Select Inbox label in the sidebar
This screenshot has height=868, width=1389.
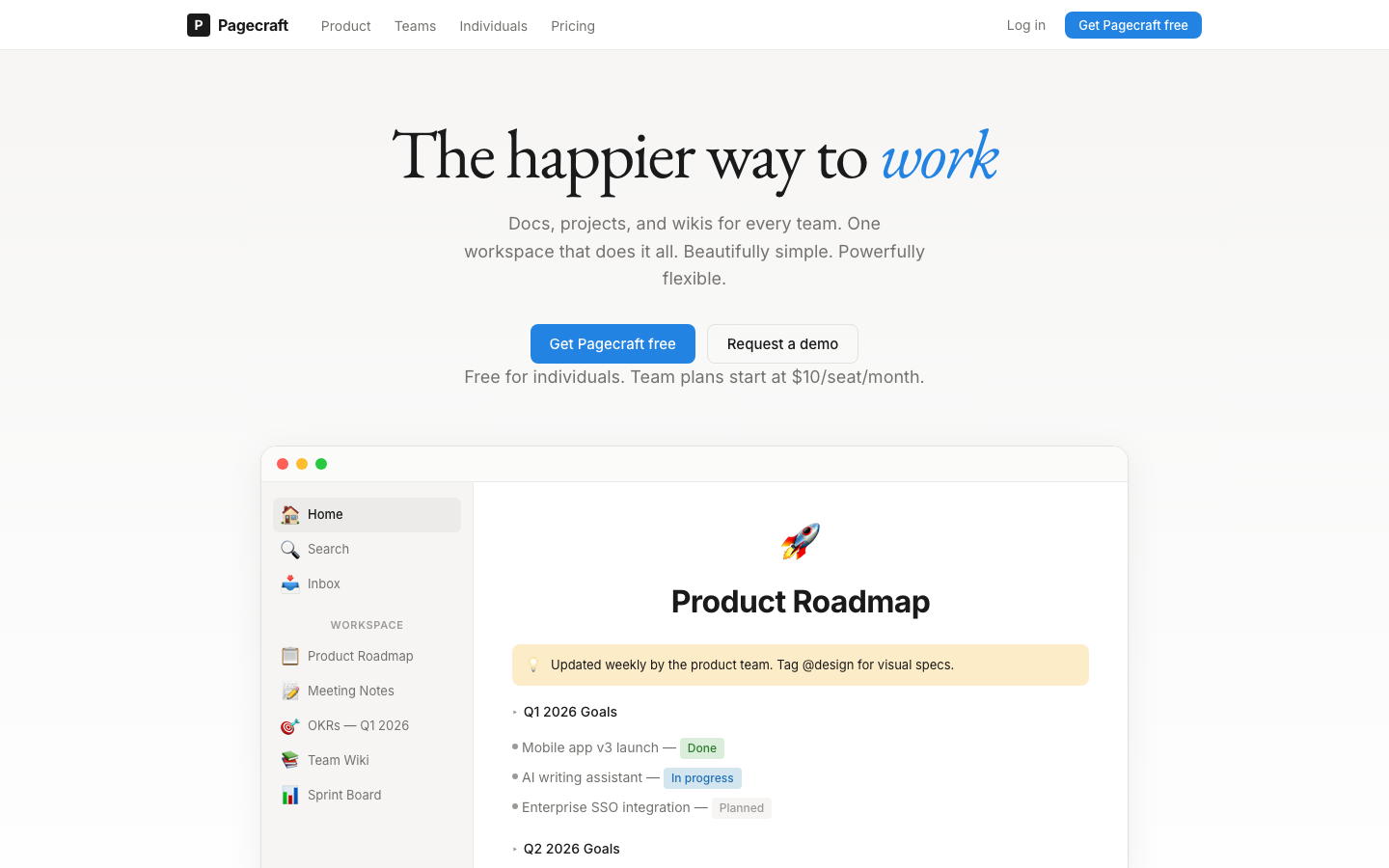click(324, 584)
